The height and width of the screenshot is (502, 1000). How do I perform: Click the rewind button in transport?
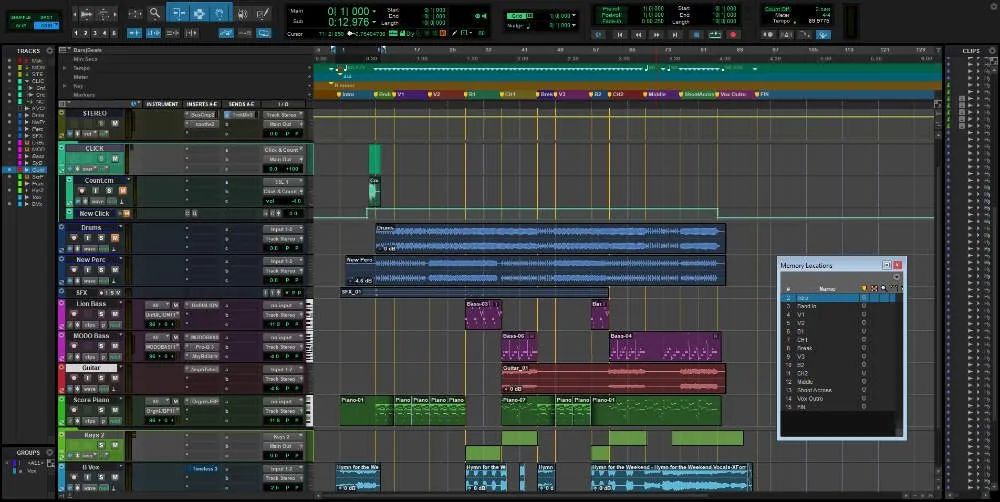[638, 34]
